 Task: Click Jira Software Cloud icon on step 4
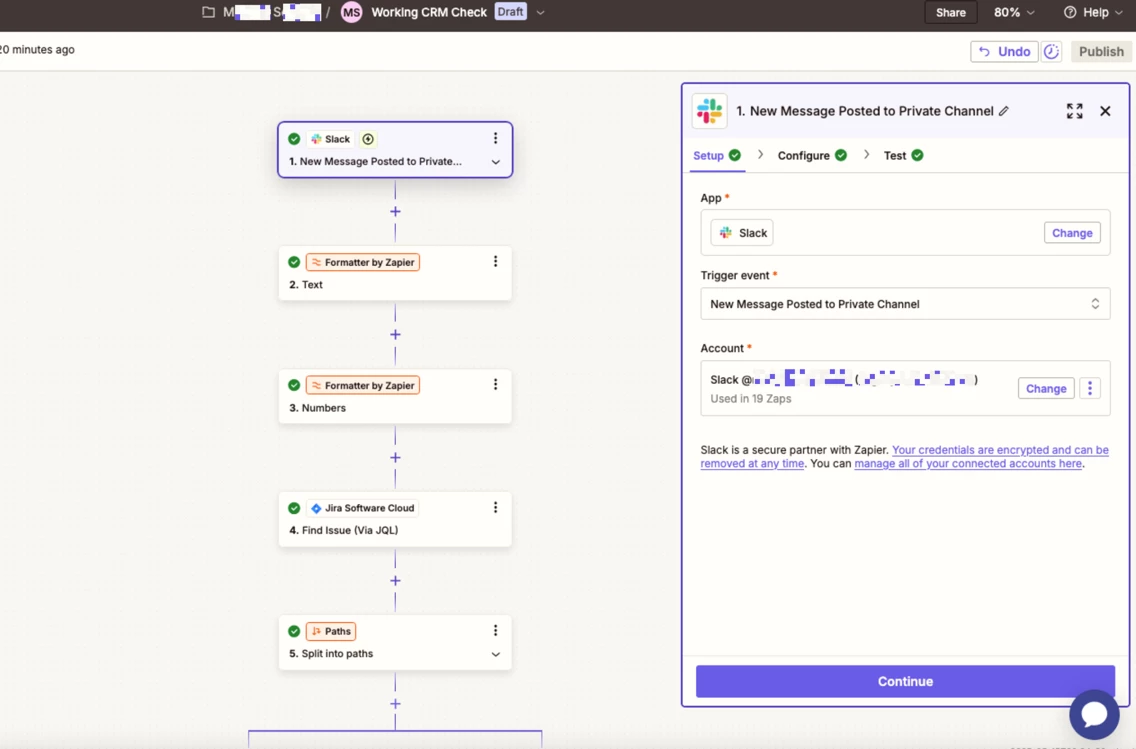(x=317, y=509)
